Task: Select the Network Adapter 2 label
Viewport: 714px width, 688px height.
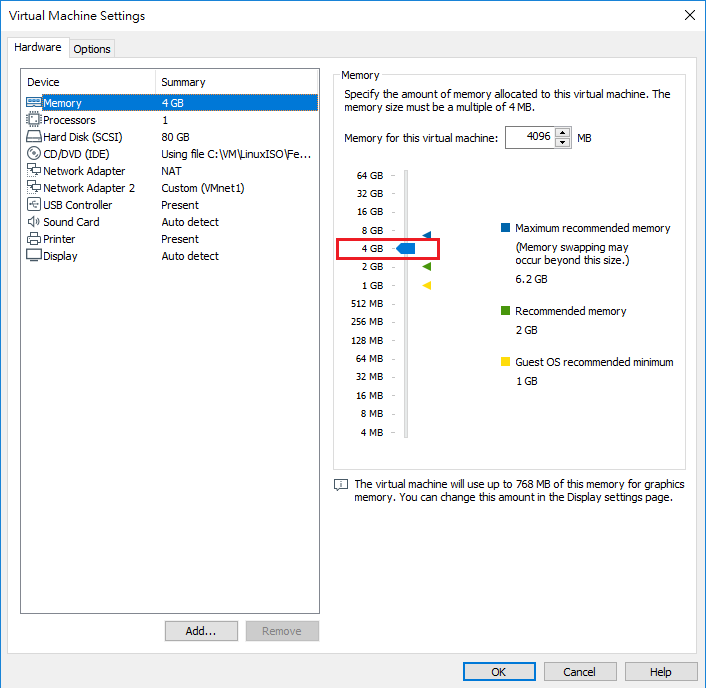Action: (x=89, y=188)
